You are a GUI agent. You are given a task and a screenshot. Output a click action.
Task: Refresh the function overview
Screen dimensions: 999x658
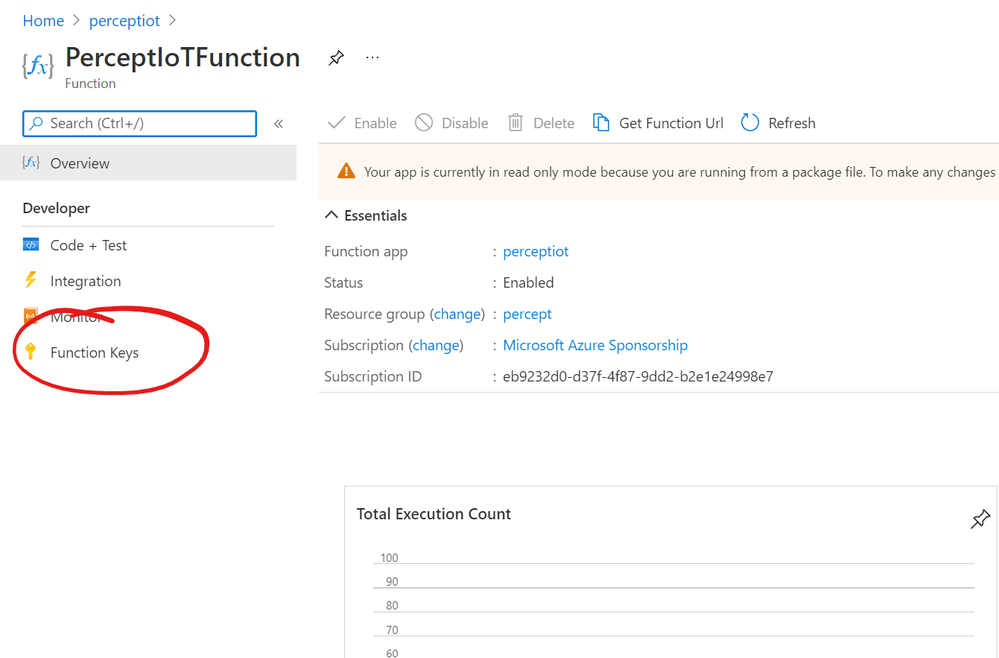778,123
